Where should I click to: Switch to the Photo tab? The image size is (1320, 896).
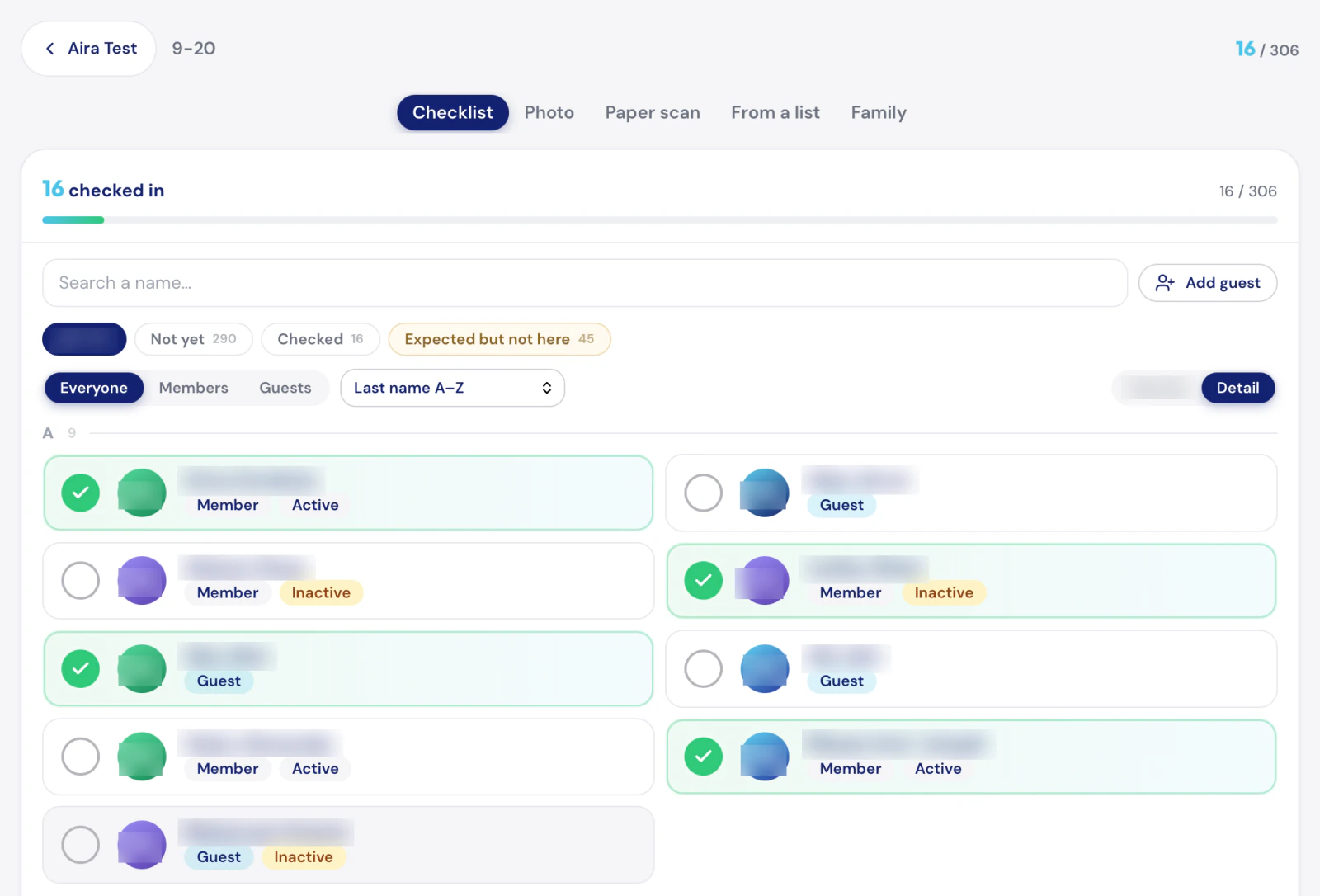(x=549, y=113)
